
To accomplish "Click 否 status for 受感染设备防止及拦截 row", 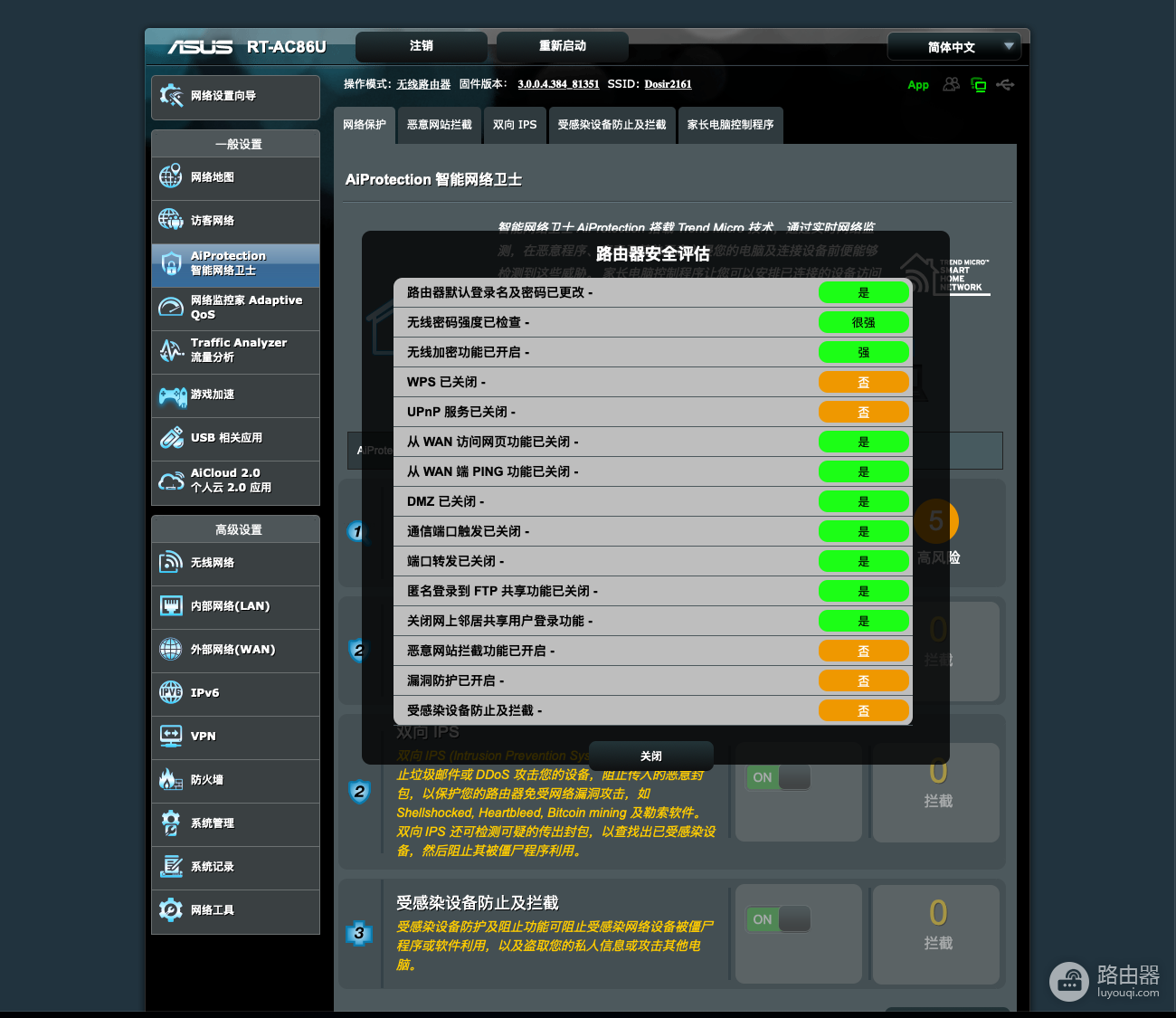I will pyautogui.click(x=864, y=710).
